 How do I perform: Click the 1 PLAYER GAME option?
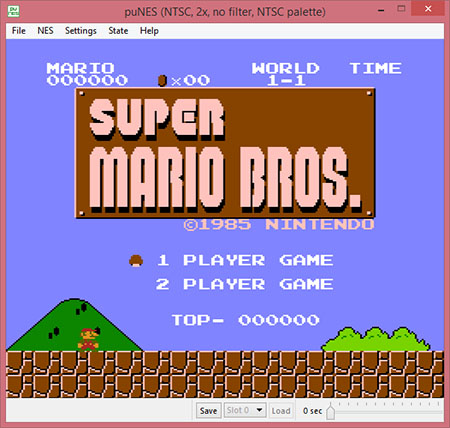pyautogui.click(x=245, y=260)
